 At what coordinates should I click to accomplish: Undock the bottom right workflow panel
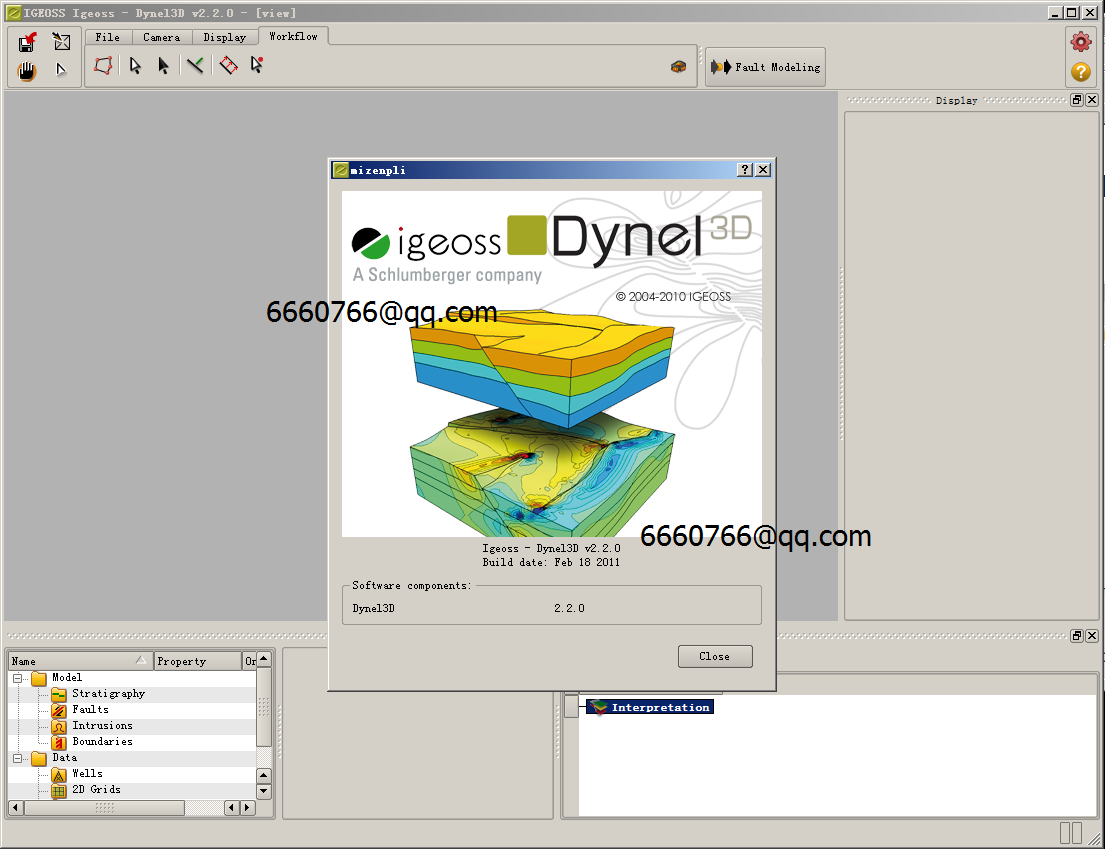point(1077,636)
